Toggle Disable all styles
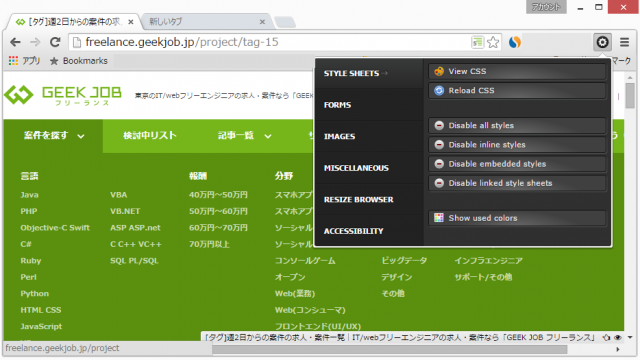640x360 pixels. coord(517,125)
